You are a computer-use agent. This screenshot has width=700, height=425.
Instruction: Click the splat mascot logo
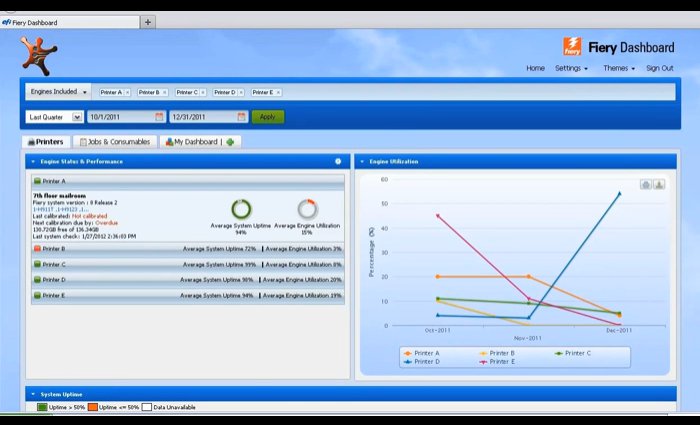click(38, 56)
